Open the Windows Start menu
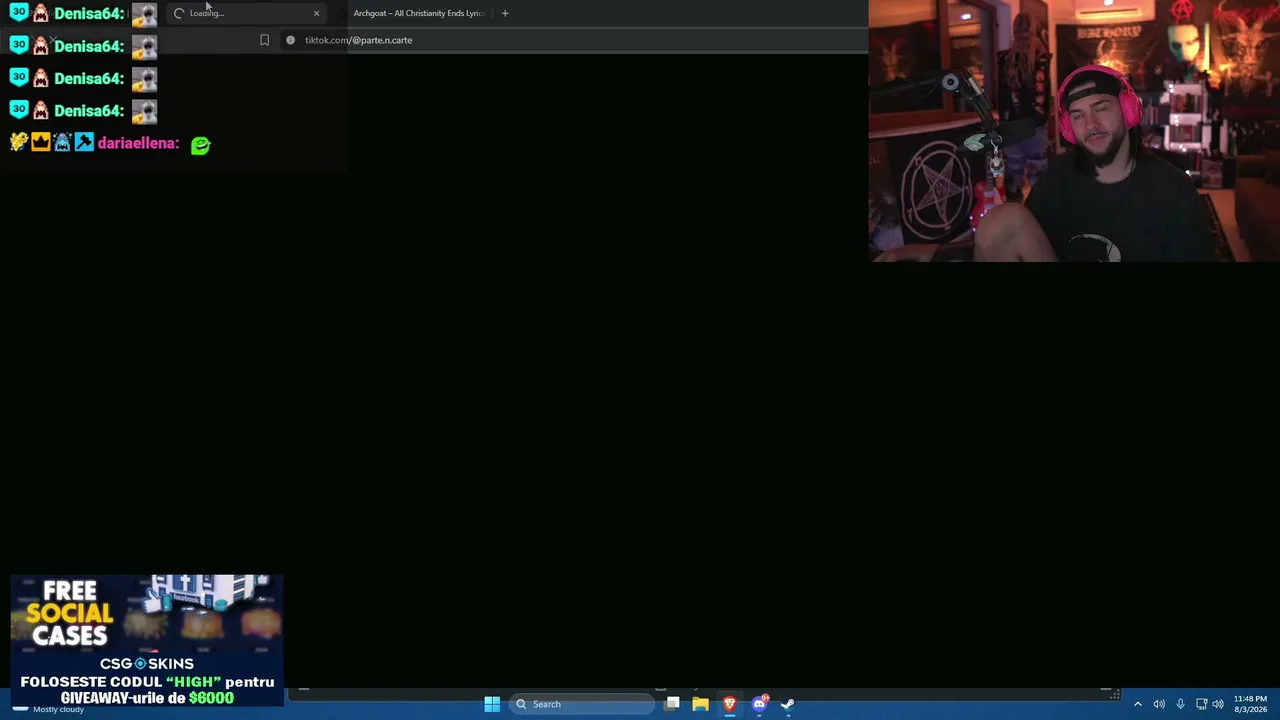This screenshot has width=1280, height=720. [492, 704]
